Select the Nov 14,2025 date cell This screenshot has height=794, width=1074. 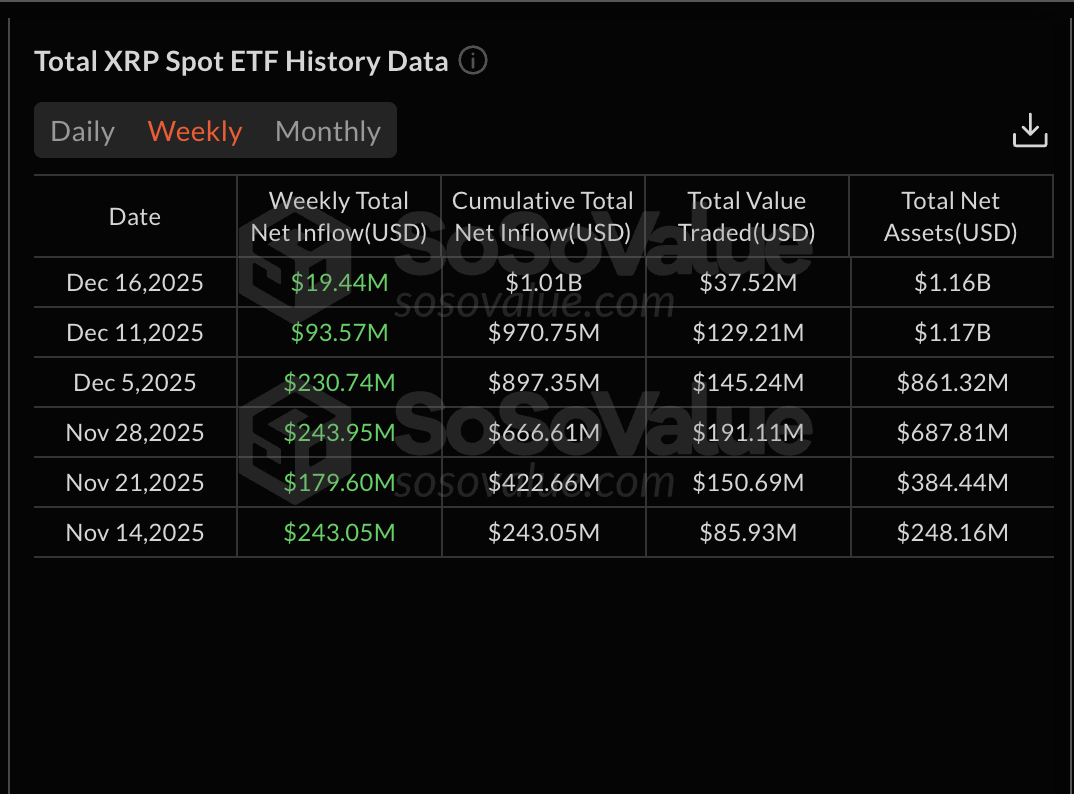click(x=134, y=532)
